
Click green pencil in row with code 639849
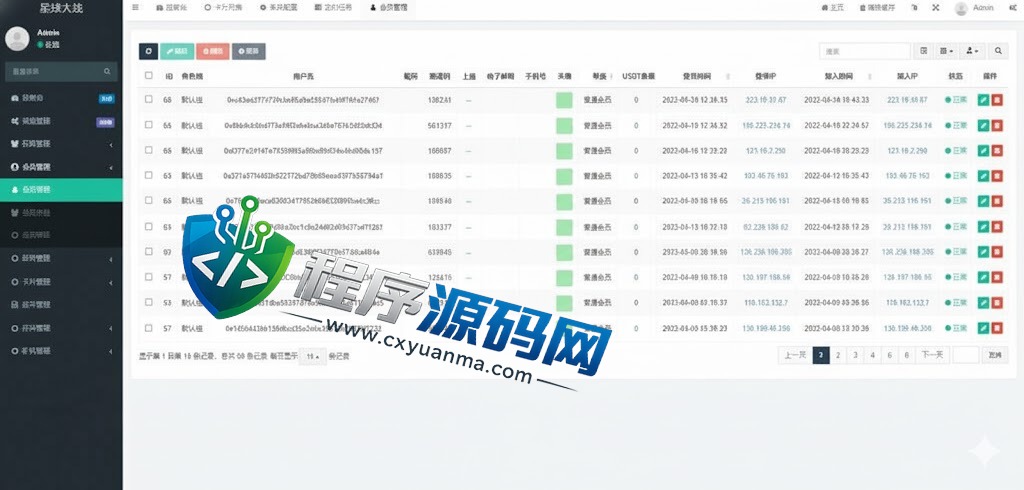tap(984, 252)
